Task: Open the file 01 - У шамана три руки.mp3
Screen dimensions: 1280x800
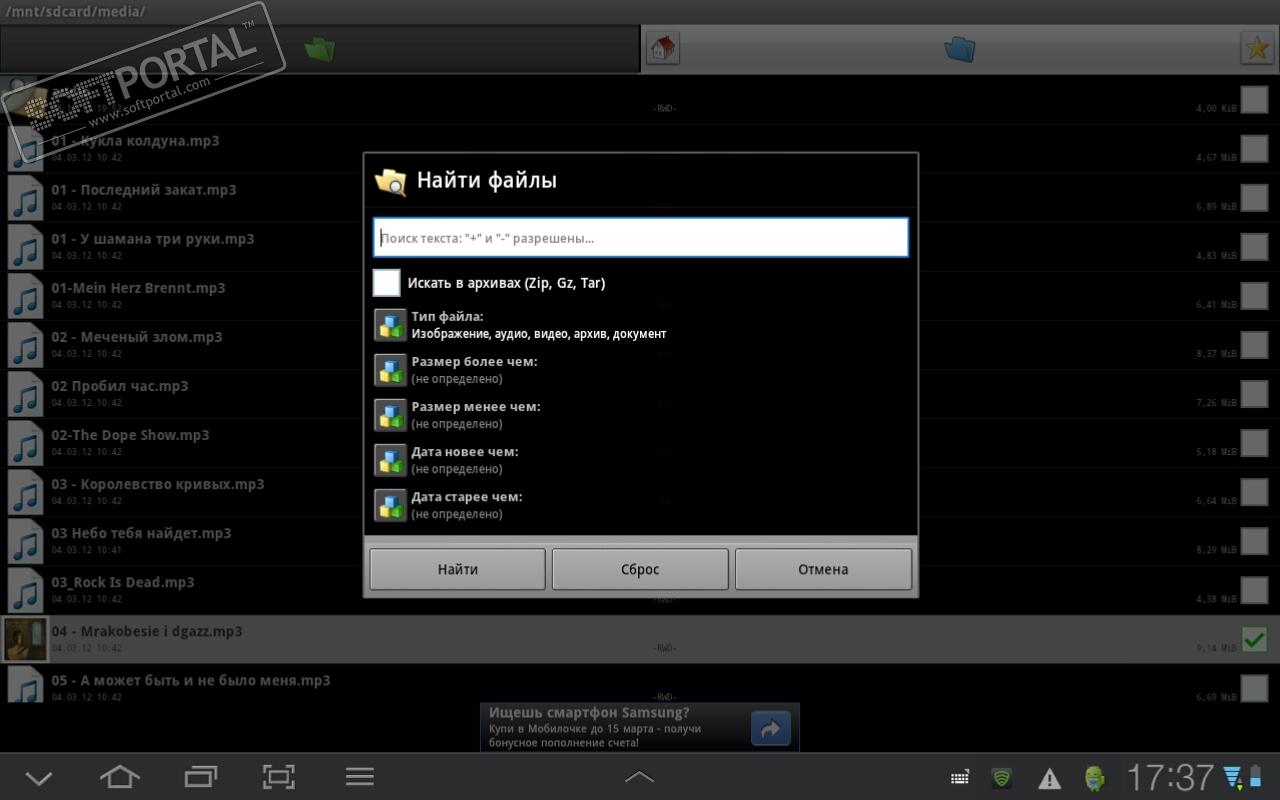Action: point(153,239)
